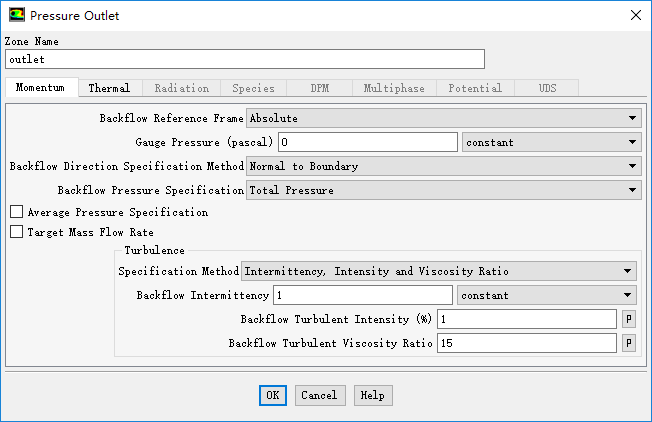Expand turbulence Specification Method dropdown

[x=439, y=271]
